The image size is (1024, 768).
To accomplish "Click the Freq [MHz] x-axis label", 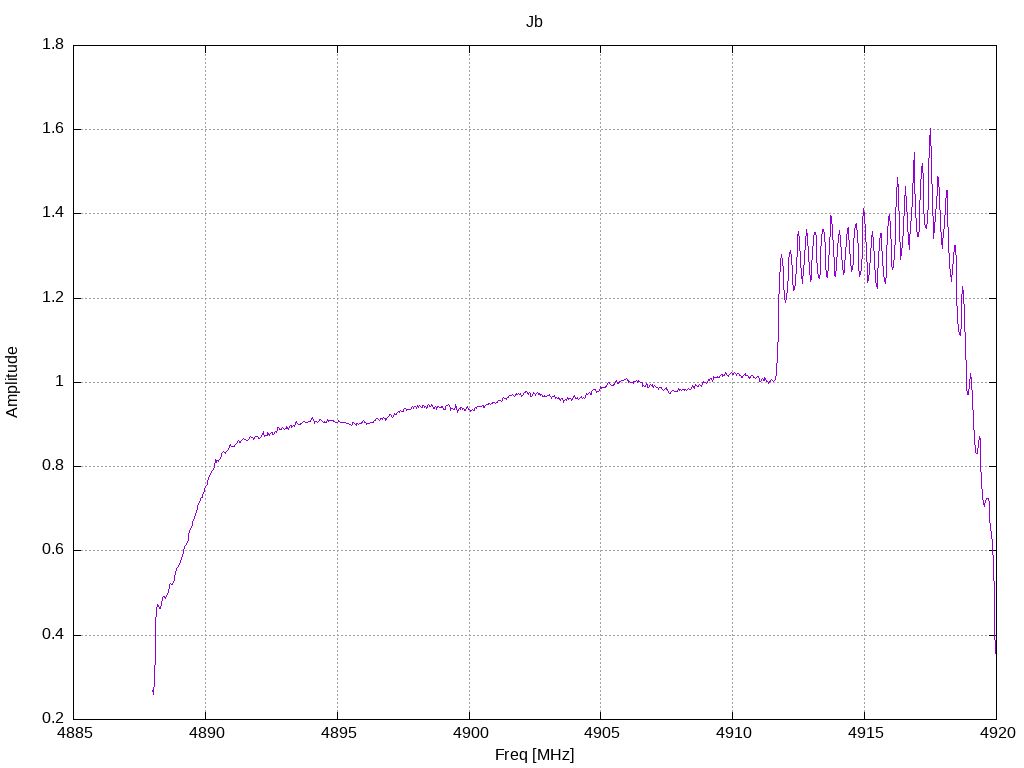I will coord(534,755).
